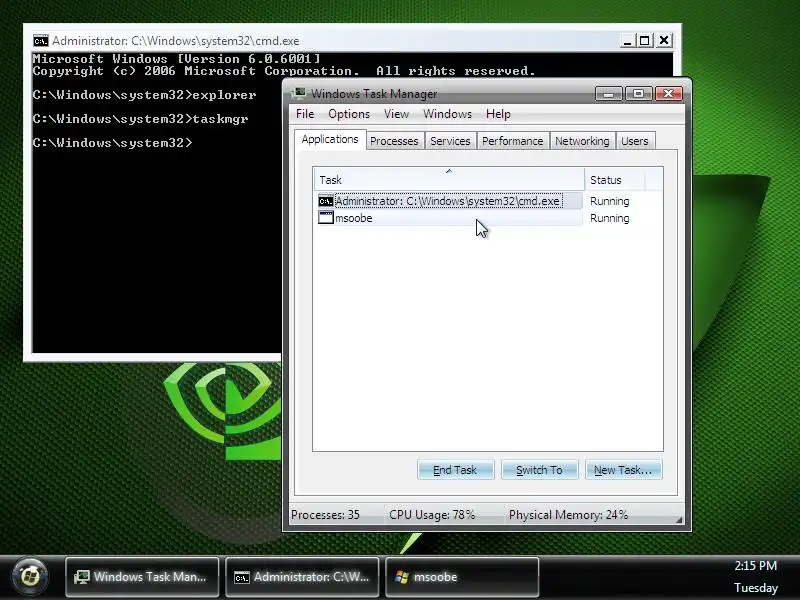Click the New Task... button

point(623,470)
